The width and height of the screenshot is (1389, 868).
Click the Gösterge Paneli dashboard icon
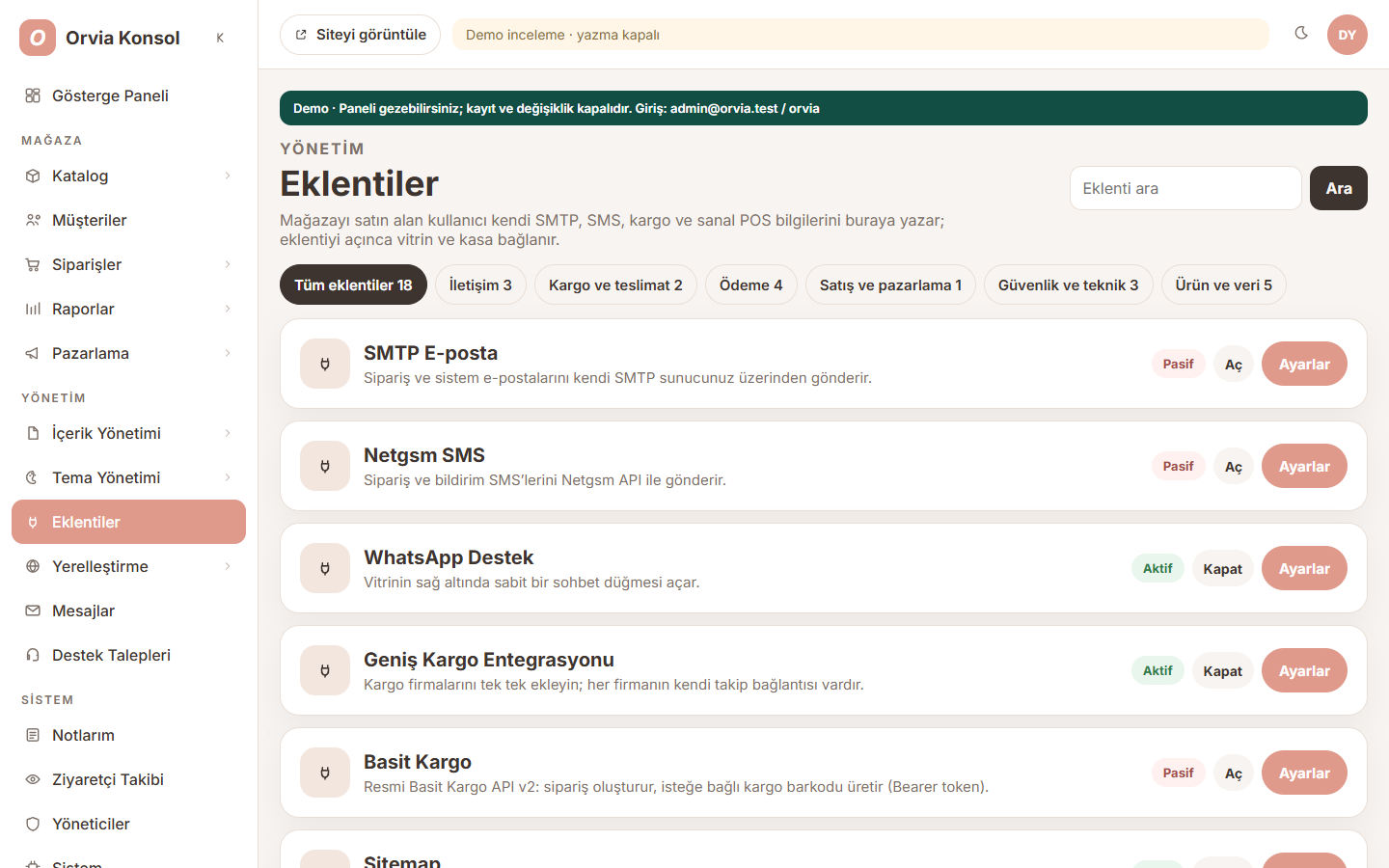point(33,95)
